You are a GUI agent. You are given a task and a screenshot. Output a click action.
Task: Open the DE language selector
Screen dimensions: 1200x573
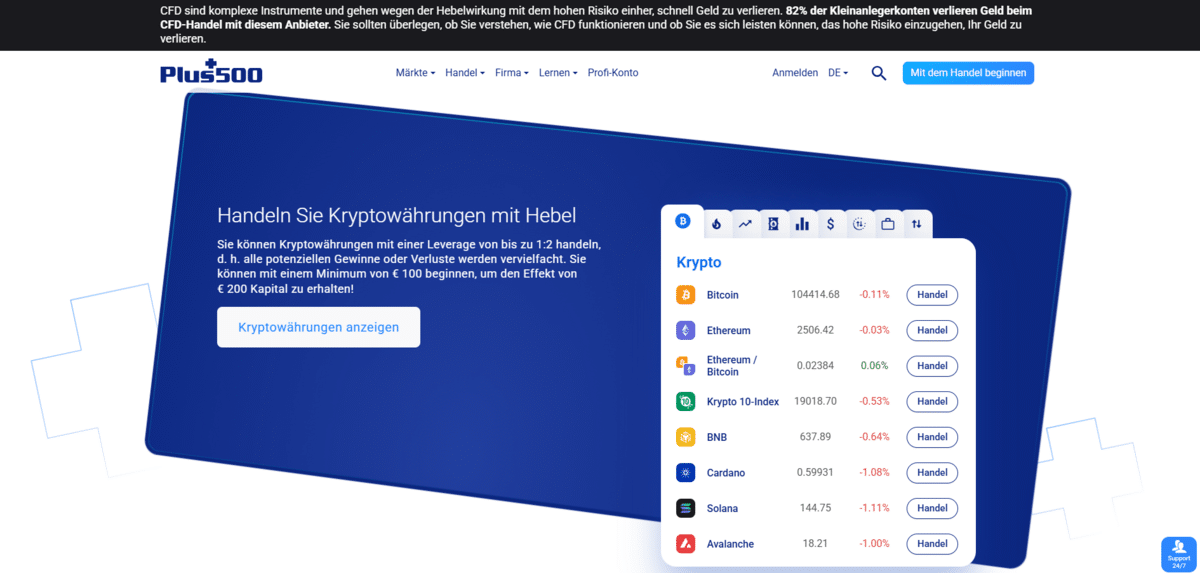[838, 73]
